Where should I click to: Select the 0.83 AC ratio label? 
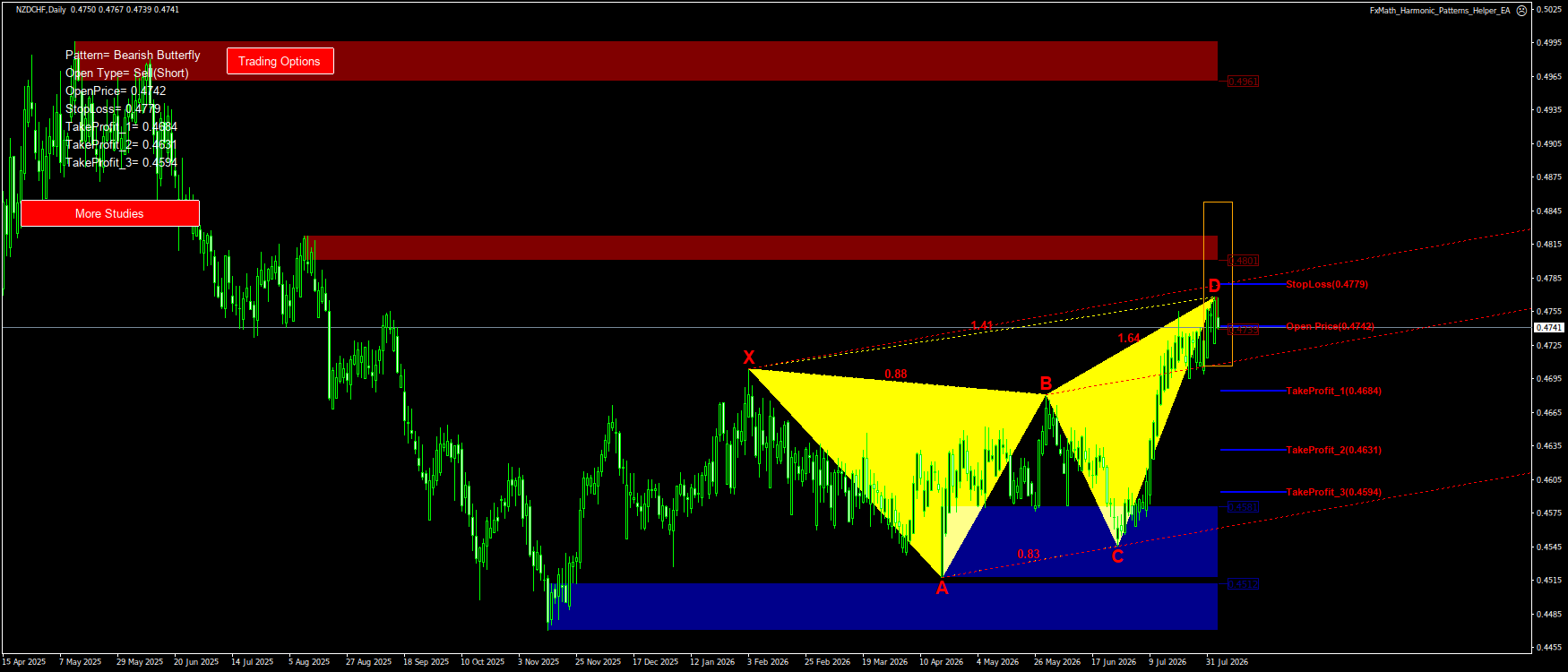point(1029,554)
